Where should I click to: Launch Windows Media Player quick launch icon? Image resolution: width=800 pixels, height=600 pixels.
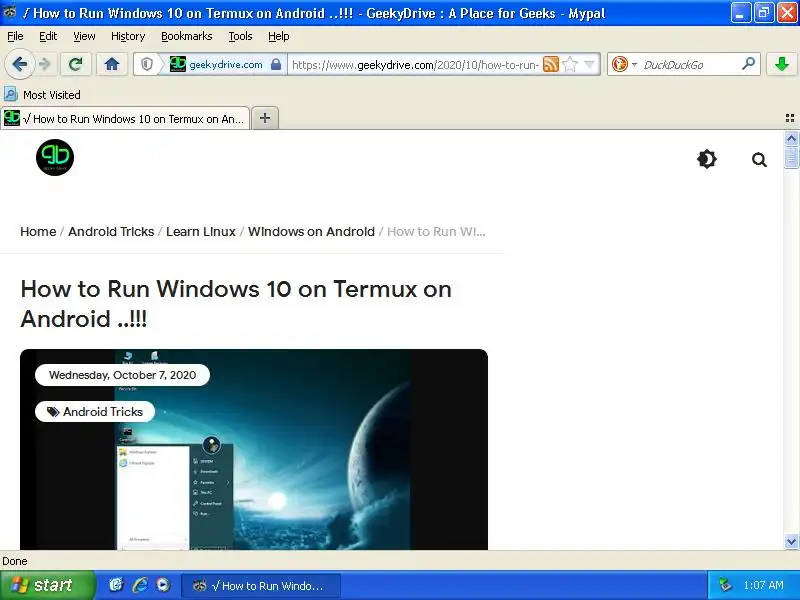click(163, 585)
